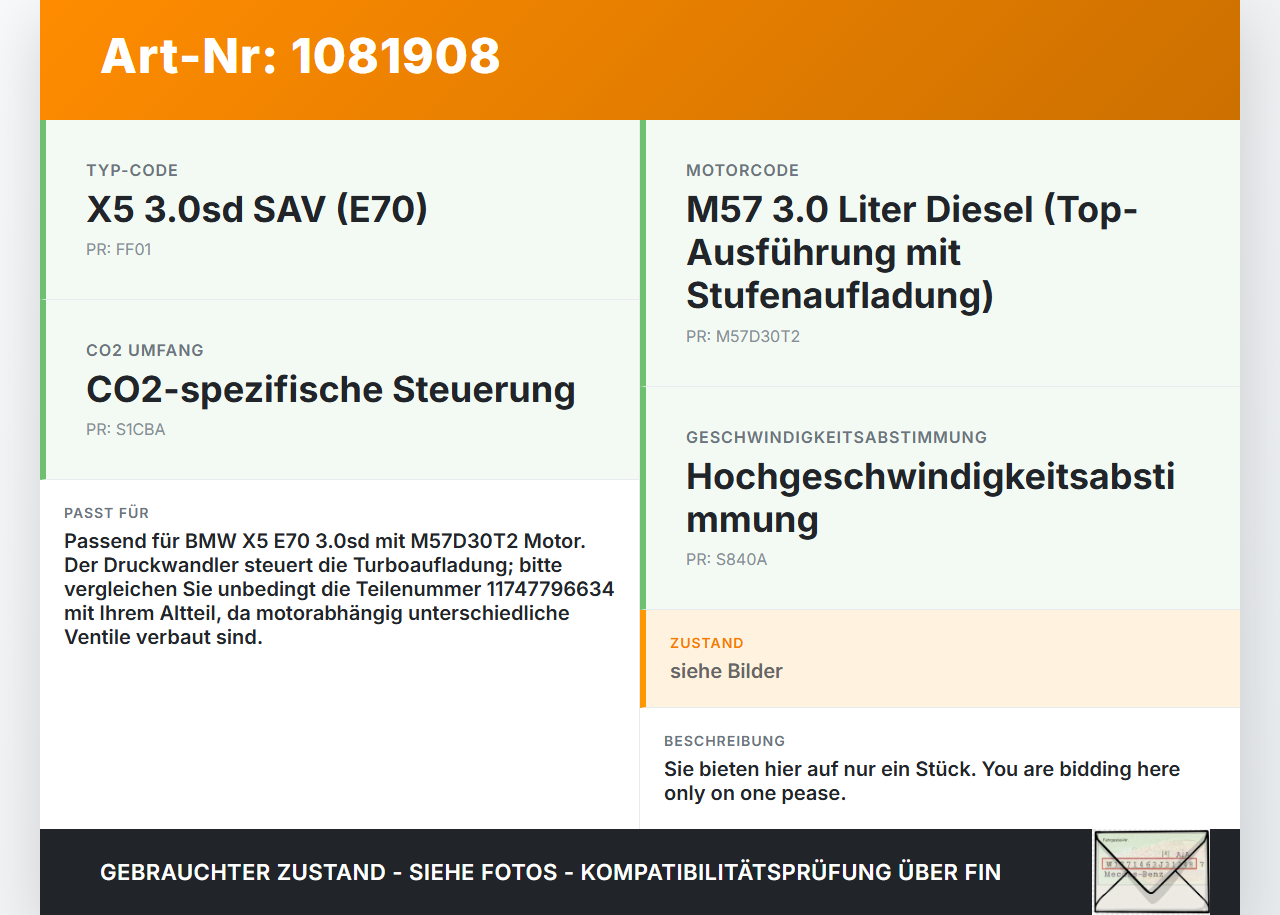Select the "BESCHREIBUNG" label
The height and width of the screenshot is (915, 1280).
click(x=724, y=741)
